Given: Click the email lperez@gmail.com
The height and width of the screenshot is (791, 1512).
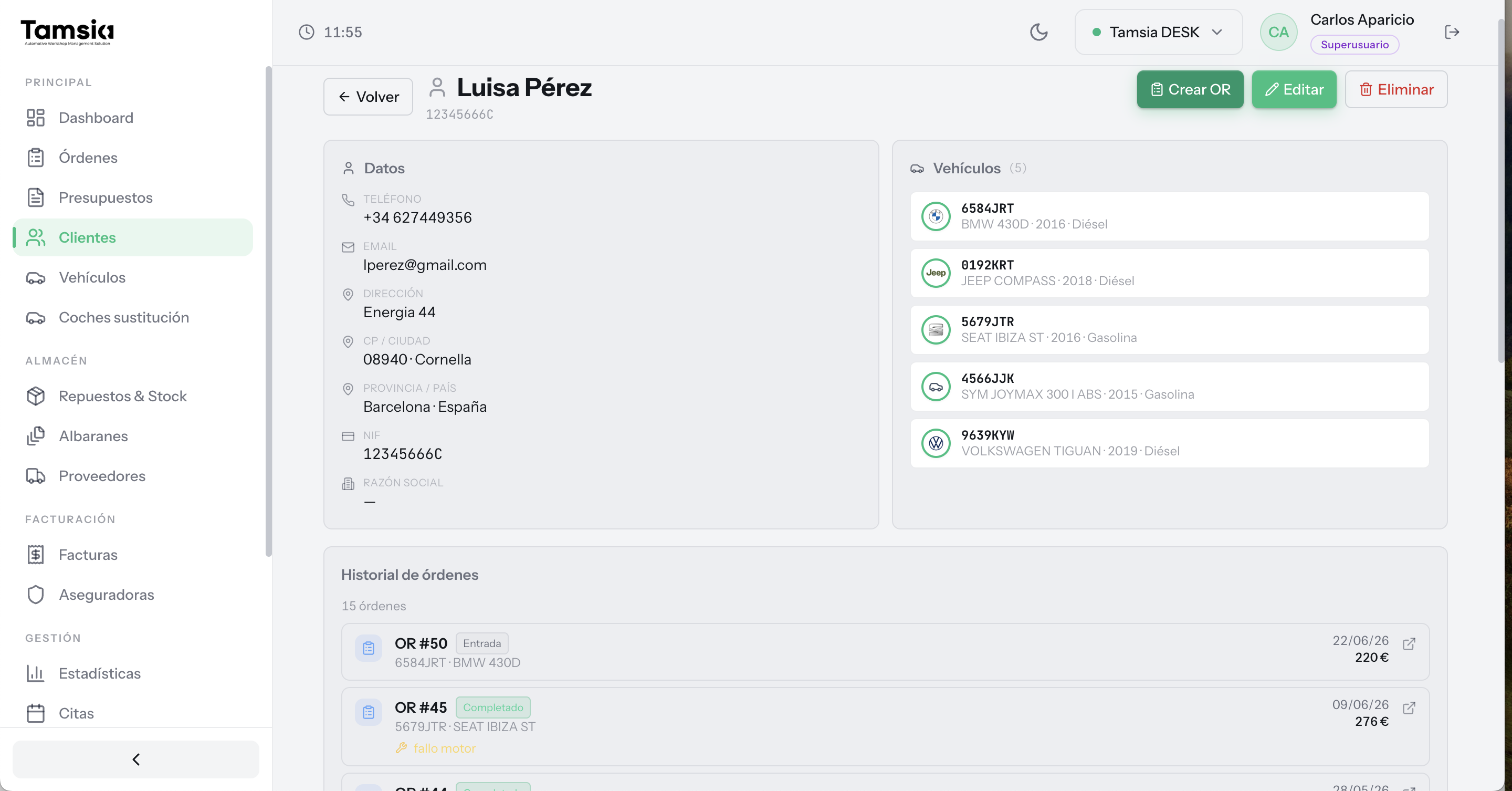Looking at the screenshot, I should pos(425,265).
